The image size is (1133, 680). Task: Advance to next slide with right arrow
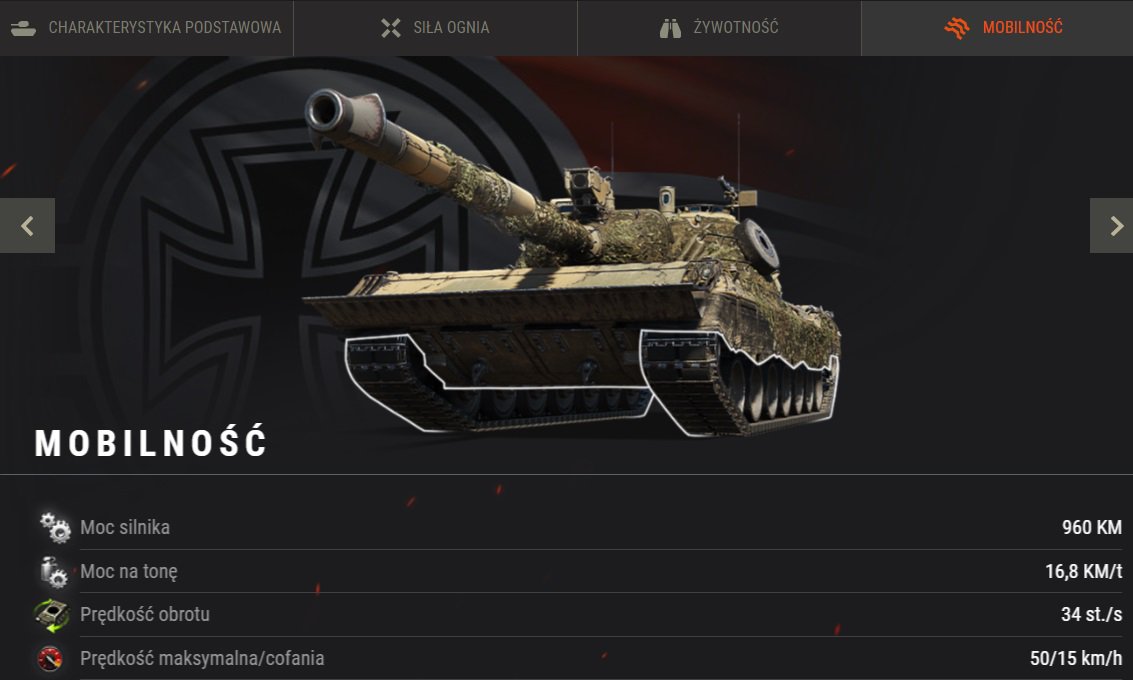(x=1111, y=226)
